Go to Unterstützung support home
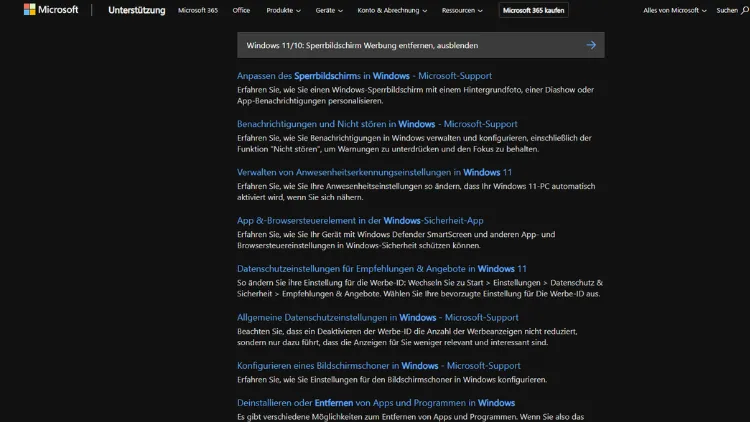The width and height of the screenshot is (750, 422). coord(136,10)
